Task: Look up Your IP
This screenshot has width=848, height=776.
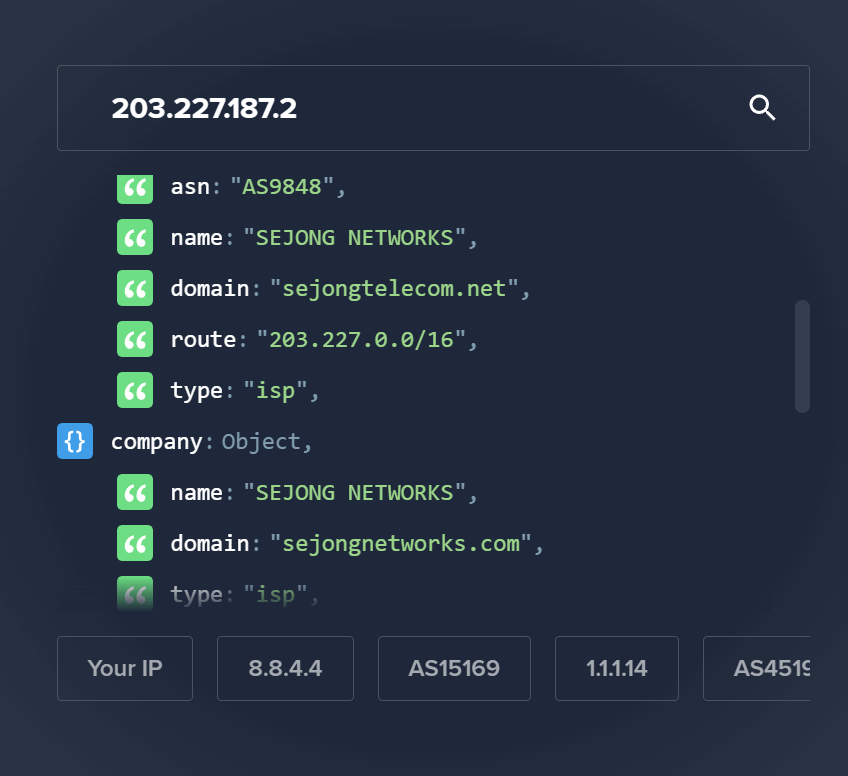Action: [125, 668]
